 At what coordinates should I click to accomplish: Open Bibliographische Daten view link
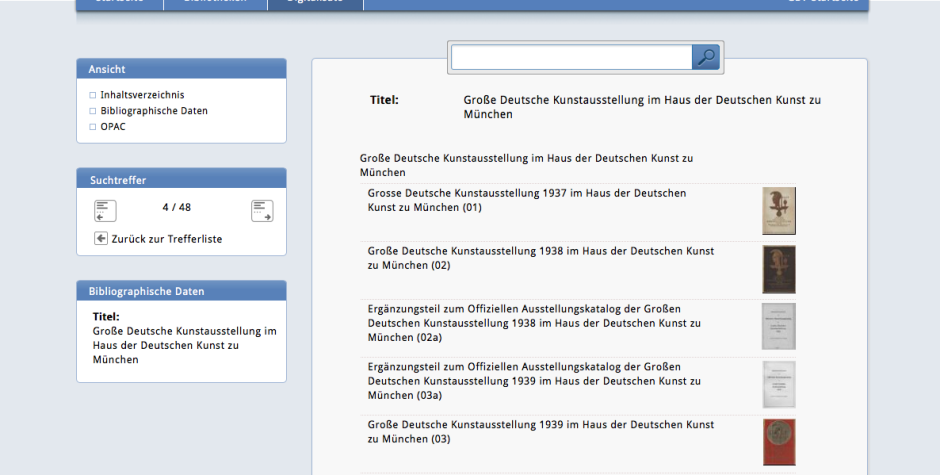click(x=154, y=111)
